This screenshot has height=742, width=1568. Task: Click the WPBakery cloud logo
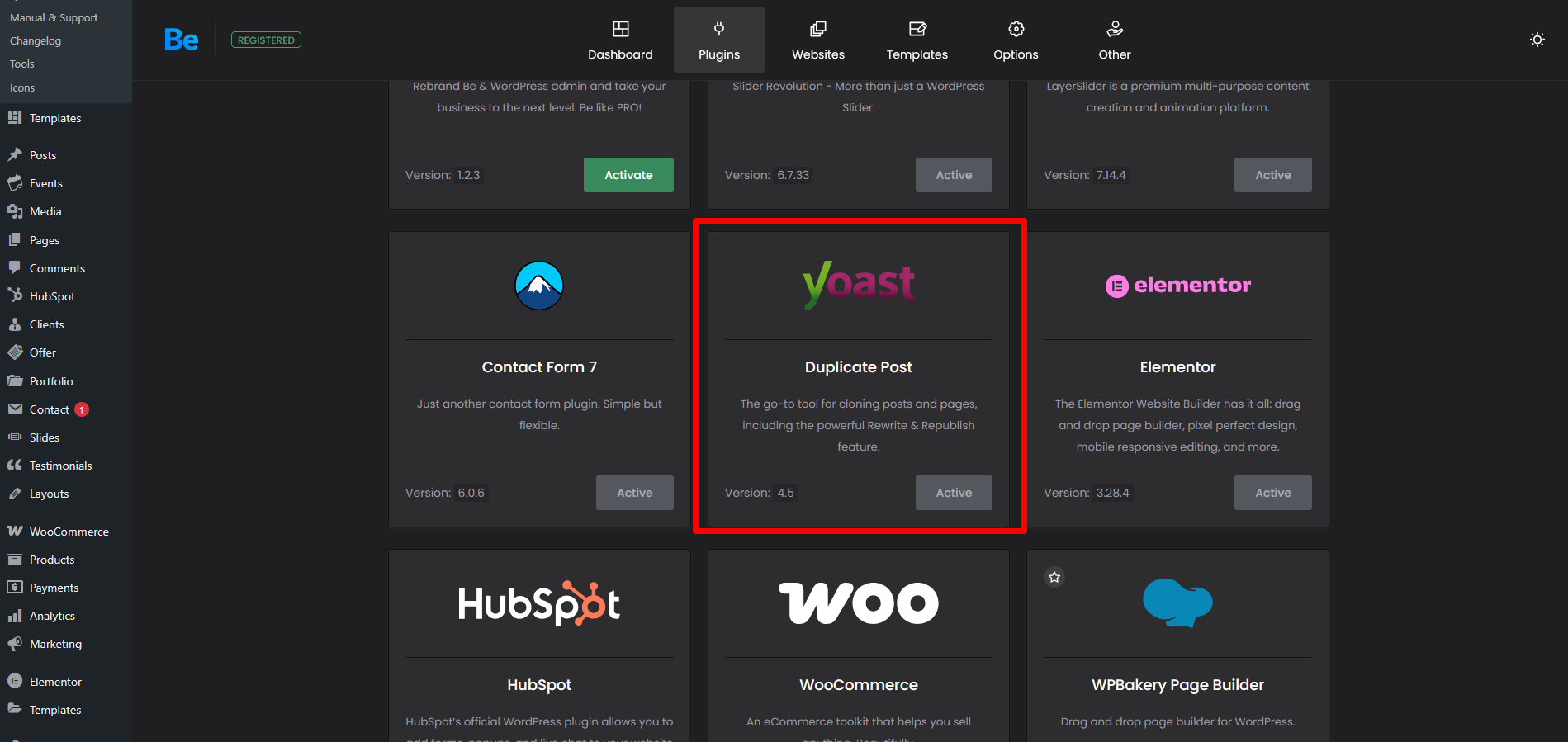1177,603
